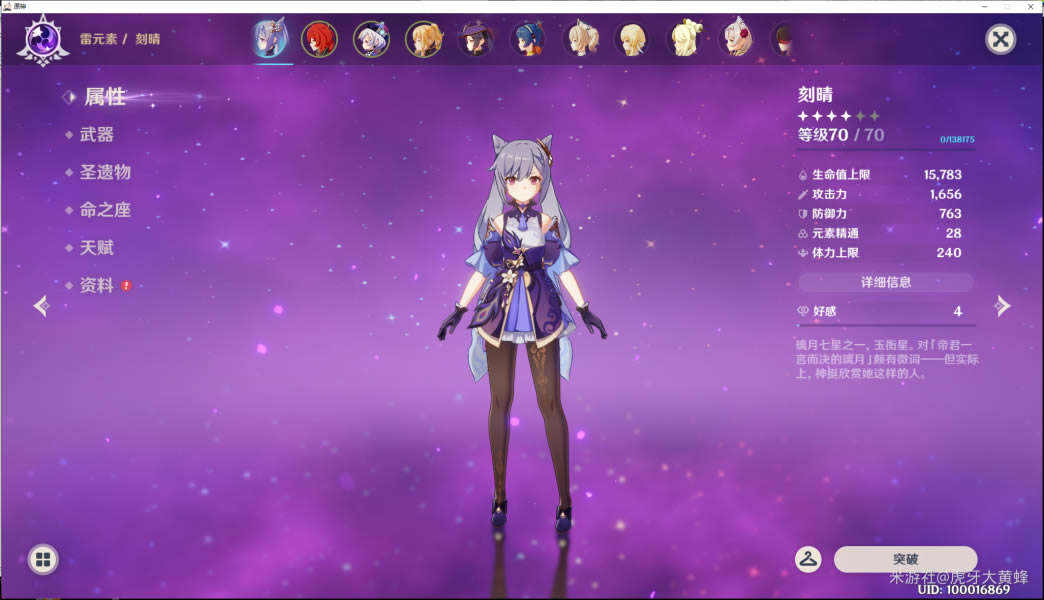Click the hanger outfit icon

[808, 560]
